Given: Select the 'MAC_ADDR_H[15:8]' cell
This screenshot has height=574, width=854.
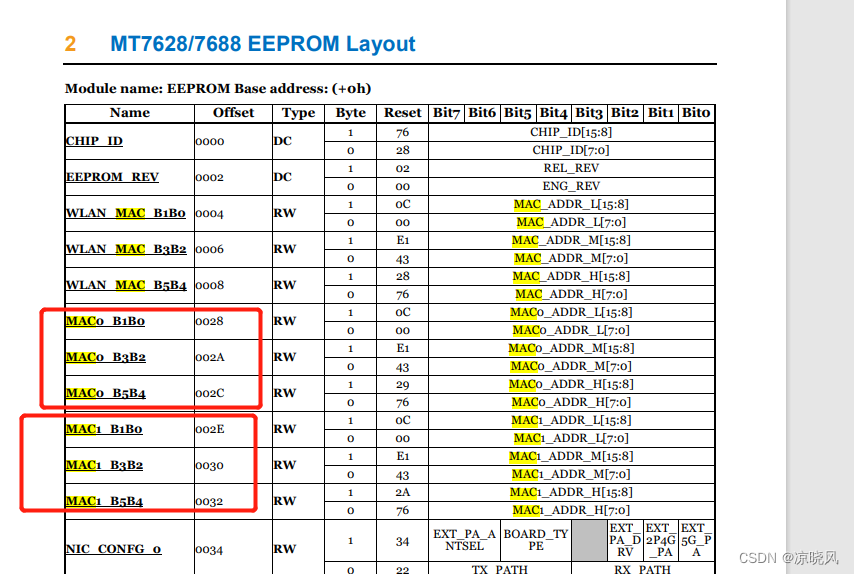Looking at the screenshot, I should pos(571,276).
